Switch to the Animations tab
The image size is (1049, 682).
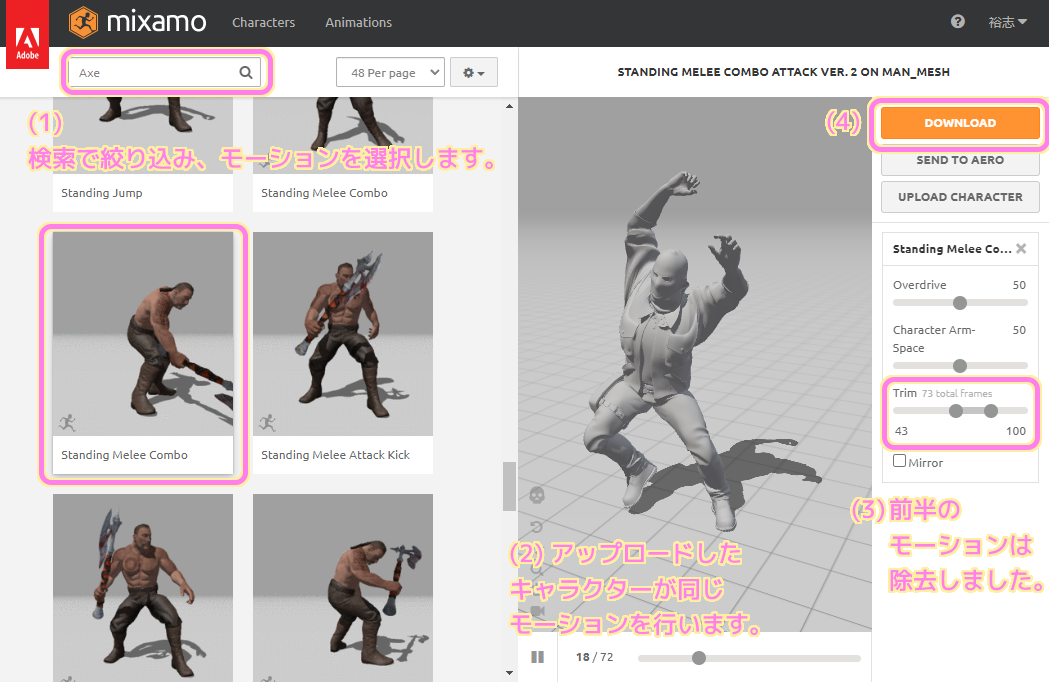357,21
